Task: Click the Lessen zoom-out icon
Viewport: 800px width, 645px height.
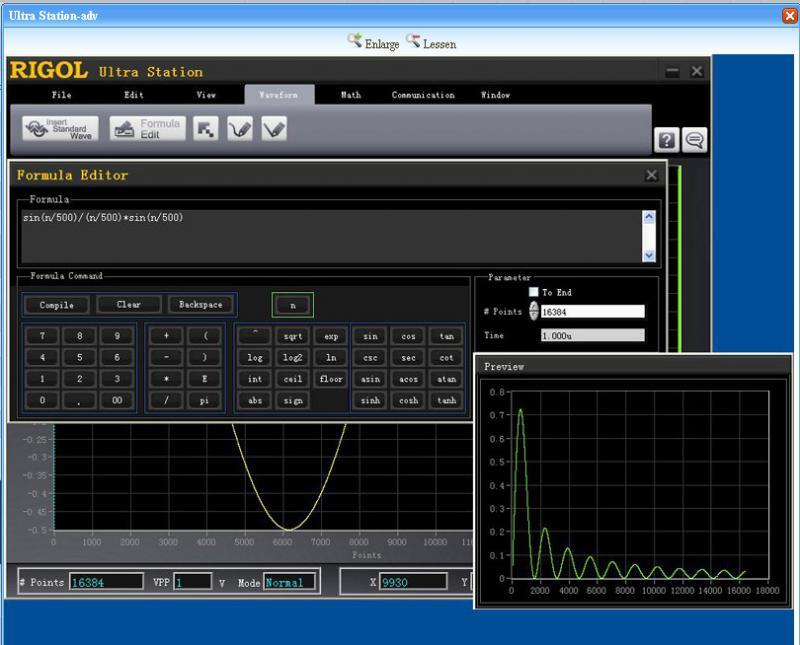Action: (x=413, y=41)
